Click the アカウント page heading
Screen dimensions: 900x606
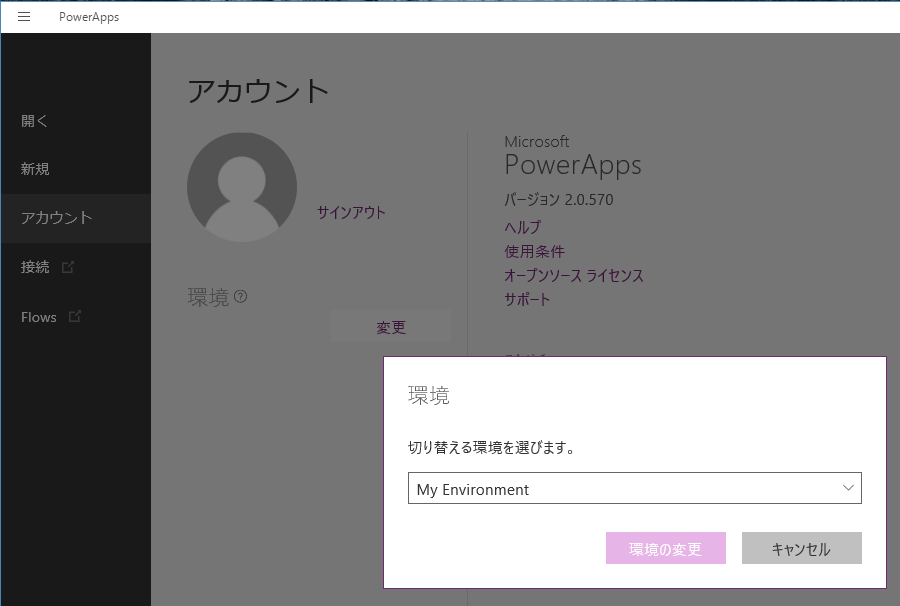[258, 91]
